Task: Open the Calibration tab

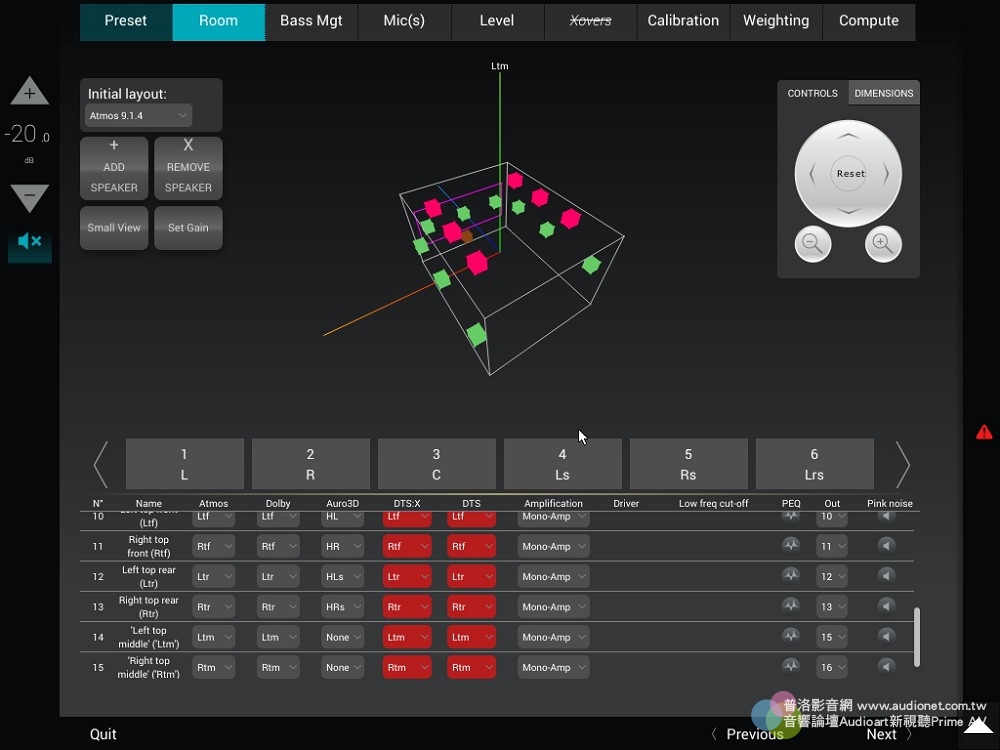Action: (x=683, y=21)
